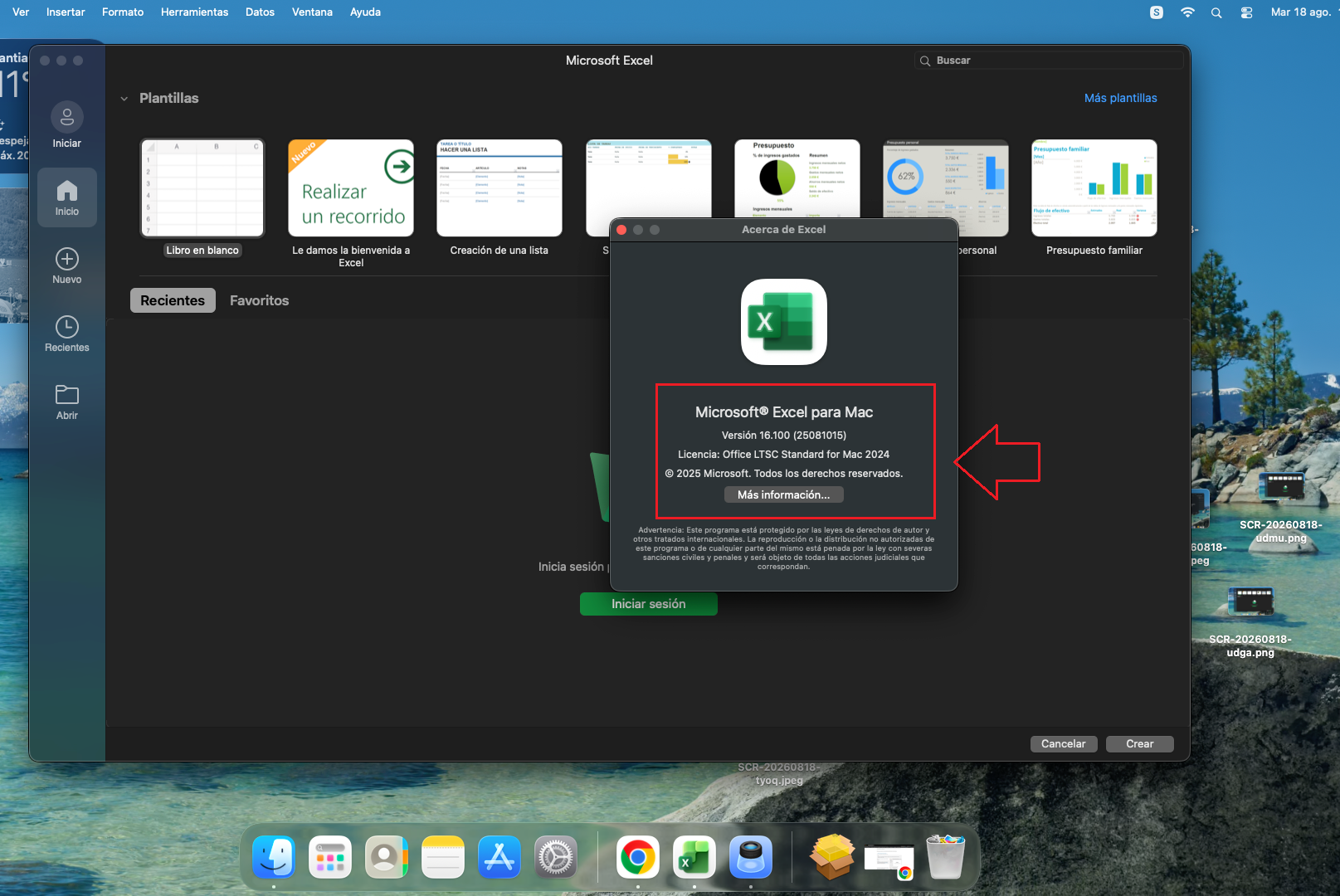Screen dimensions: 1340x896
Task: Click the Abrir folder icon
Action: [x=67, y=394]
